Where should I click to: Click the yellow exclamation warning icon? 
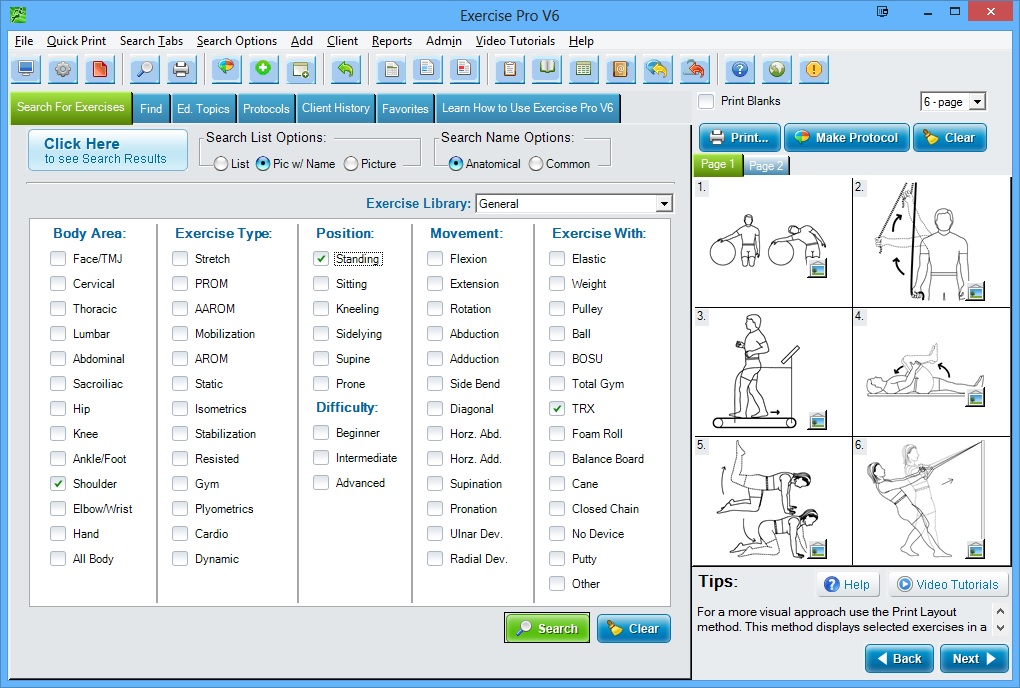815,69
